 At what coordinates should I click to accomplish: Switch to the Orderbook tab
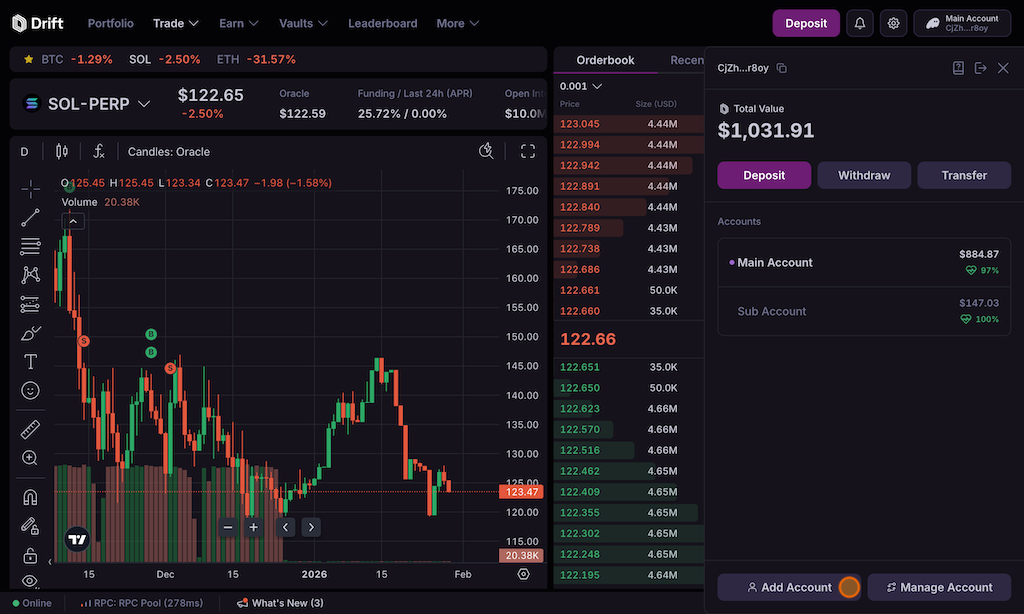(x=605, y=60)
